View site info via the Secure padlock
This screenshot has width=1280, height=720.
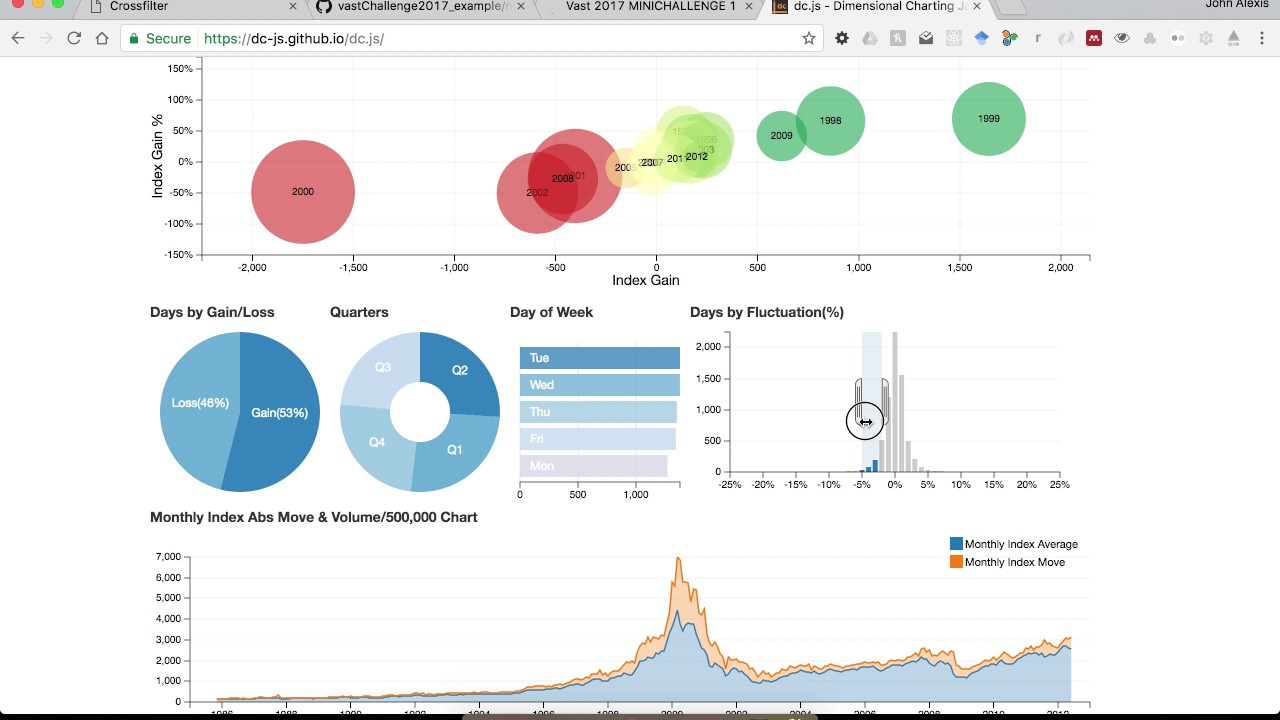(160, 38)
